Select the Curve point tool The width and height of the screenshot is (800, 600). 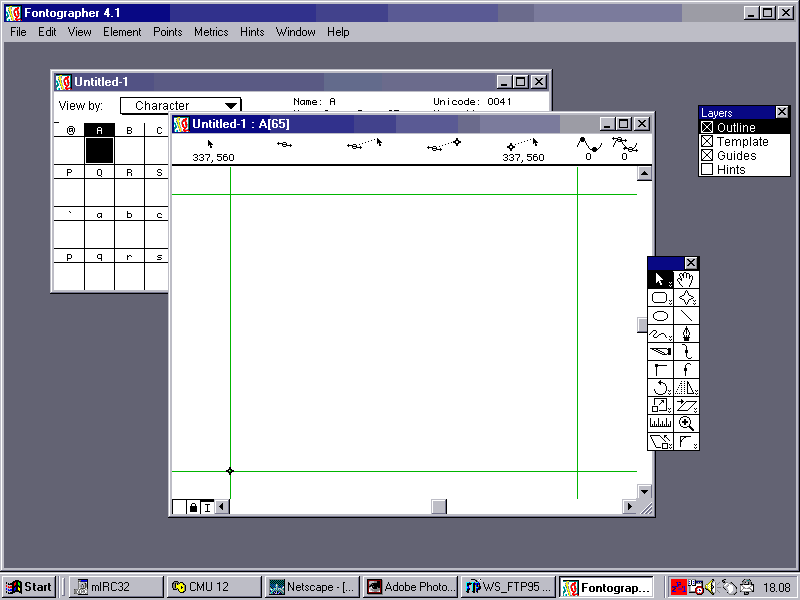686,352
